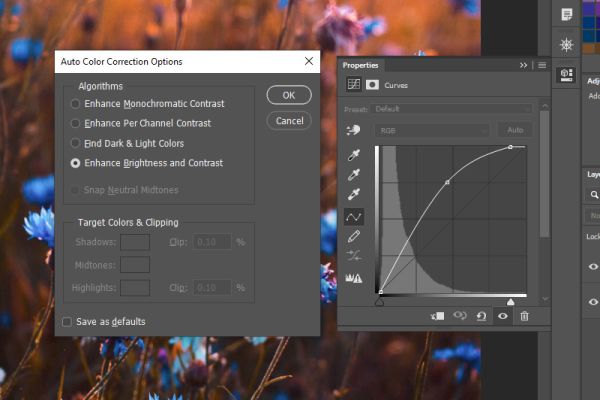Click the Properties panel vertical scrollbar

[x=545, y=173]
